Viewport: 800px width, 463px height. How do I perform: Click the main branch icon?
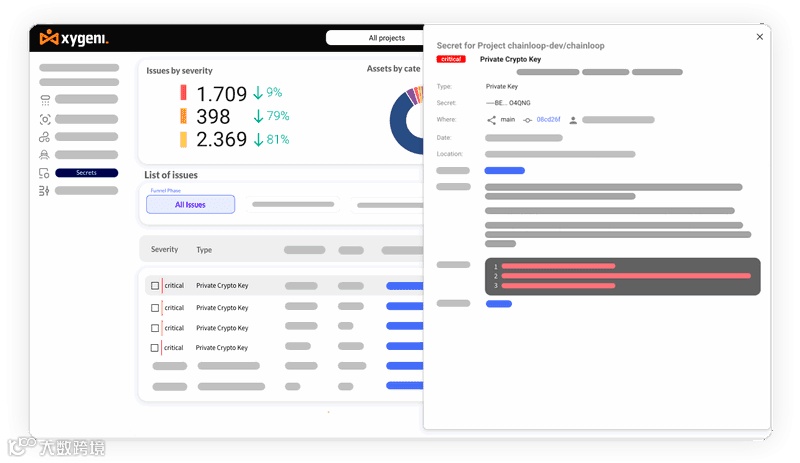point(491,120)
